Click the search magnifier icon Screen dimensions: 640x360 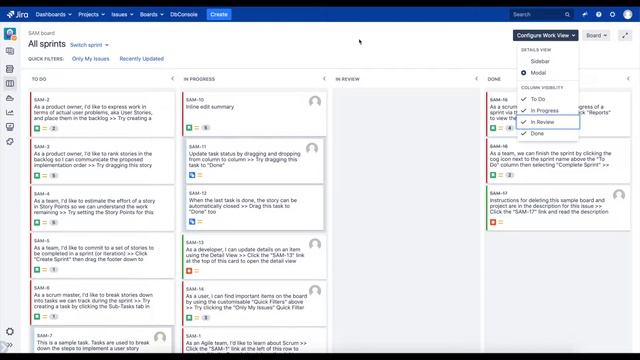click(x=567, y=14)
